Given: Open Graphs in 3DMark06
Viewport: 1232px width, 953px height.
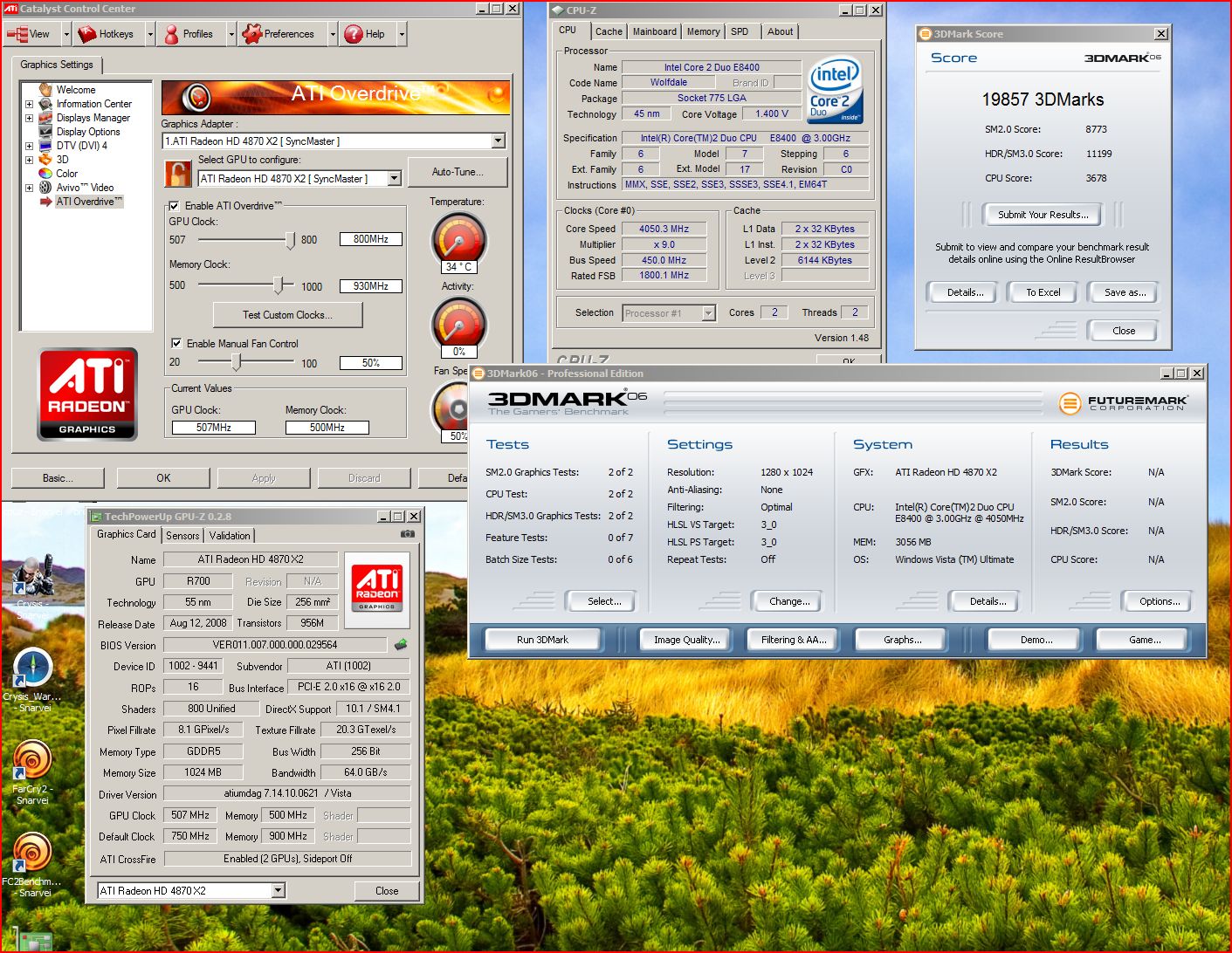Looking at the screenshot, I should click(x=902, y=640).
